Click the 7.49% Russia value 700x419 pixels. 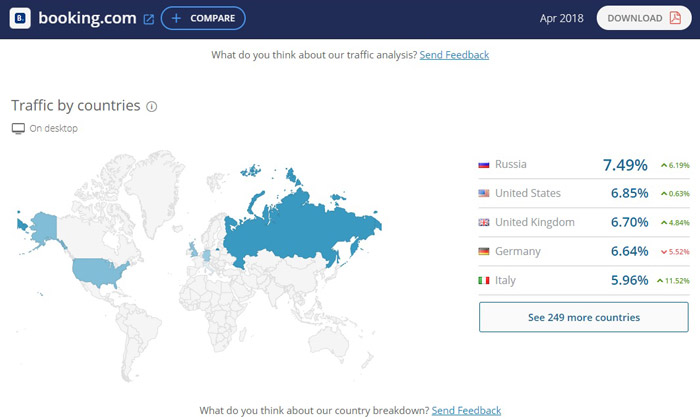coord(625,165)
